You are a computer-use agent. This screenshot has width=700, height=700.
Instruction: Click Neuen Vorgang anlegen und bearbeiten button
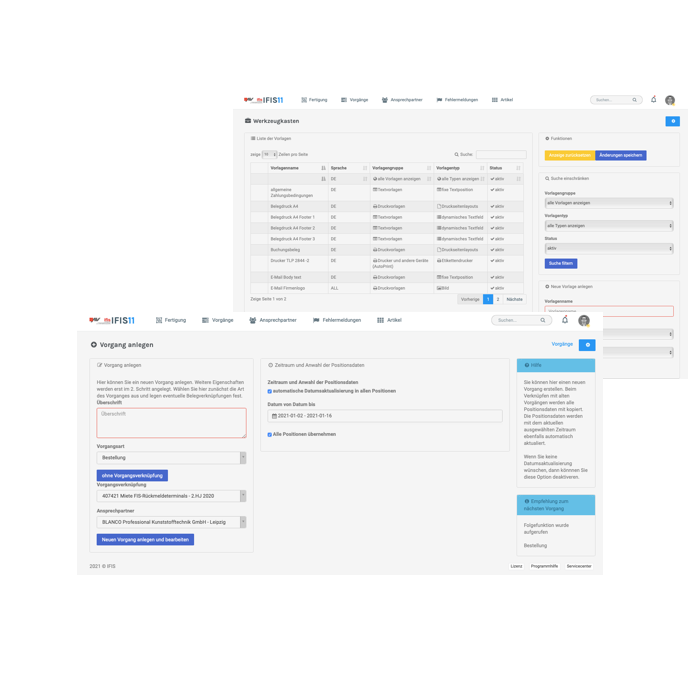point(145,539)
